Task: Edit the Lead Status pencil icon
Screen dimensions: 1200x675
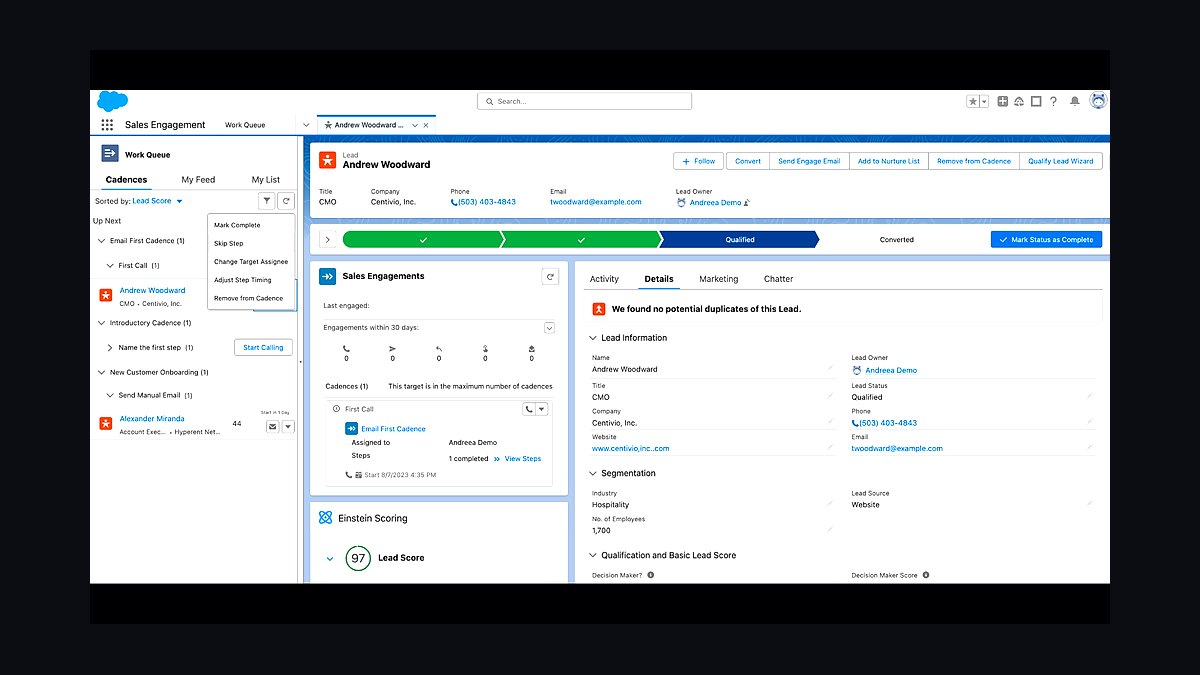Action: click(1090, 396)
